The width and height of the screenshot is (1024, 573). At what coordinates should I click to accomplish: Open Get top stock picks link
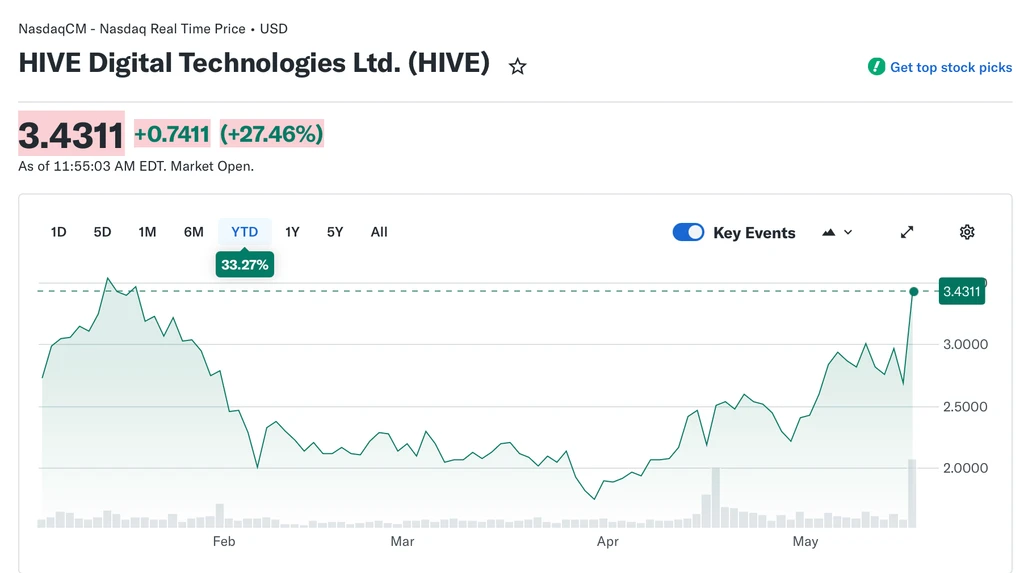click(x=951, y=67)
